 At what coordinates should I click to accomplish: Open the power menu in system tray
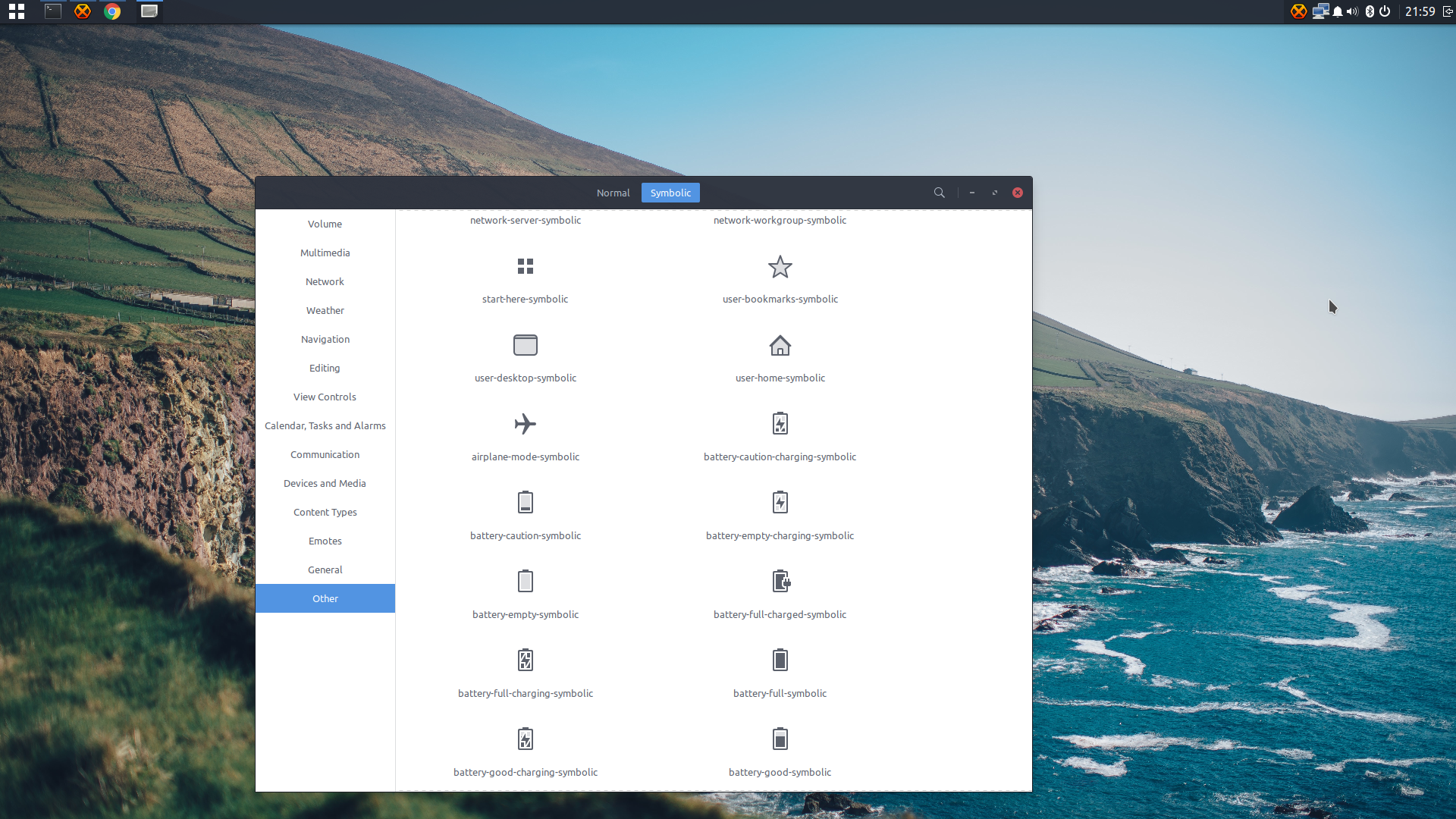coord(1385,11)
